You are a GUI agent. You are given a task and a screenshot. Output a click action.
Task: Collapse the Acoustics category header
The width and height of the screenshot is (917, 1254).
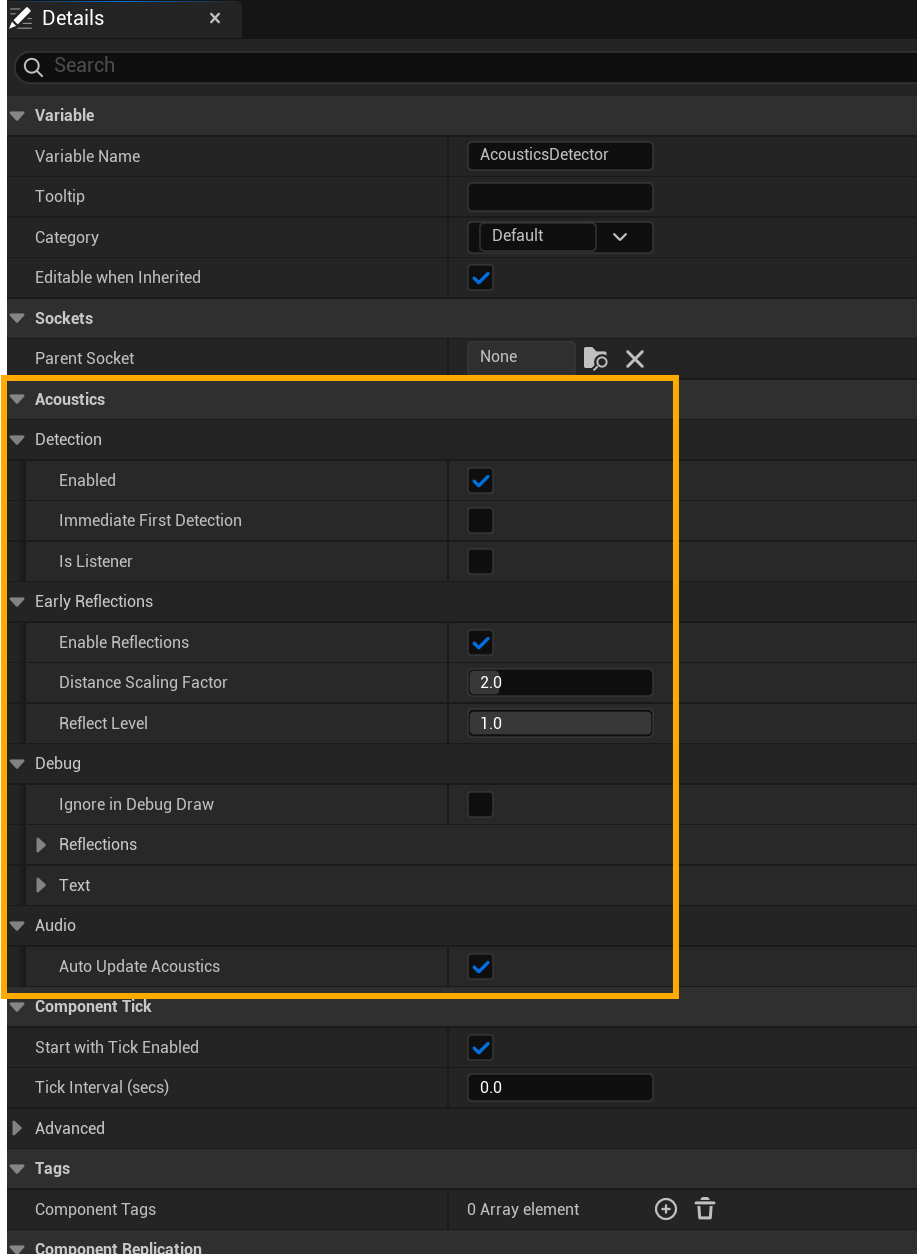(17, 399)
